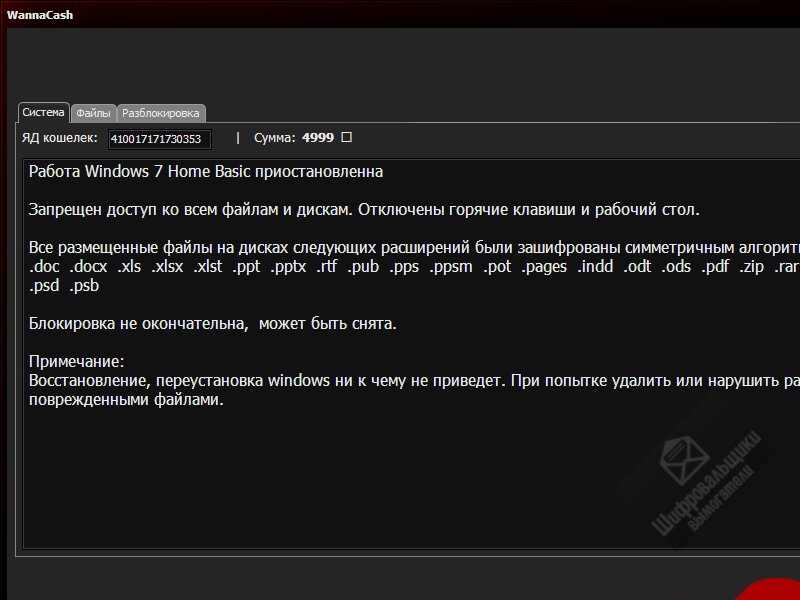Click the '.docx' extension in the list
Viewport: 800px width, 600px height.
coord(88,267)
